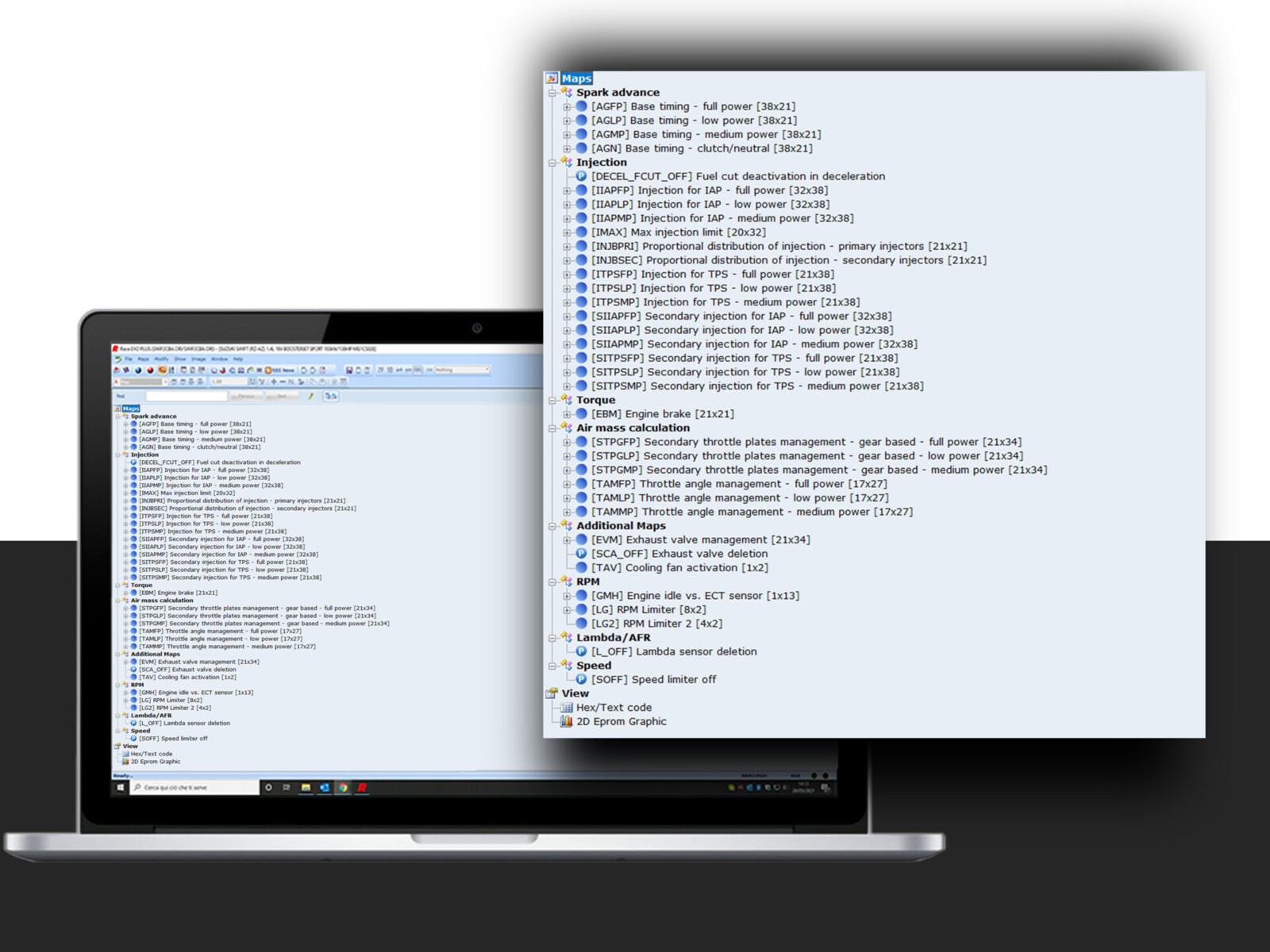The image size is (1270, 952).
Task: Expand [LG] RPM Limiter node in enlarged tree
Action: (x=567, y=610)
